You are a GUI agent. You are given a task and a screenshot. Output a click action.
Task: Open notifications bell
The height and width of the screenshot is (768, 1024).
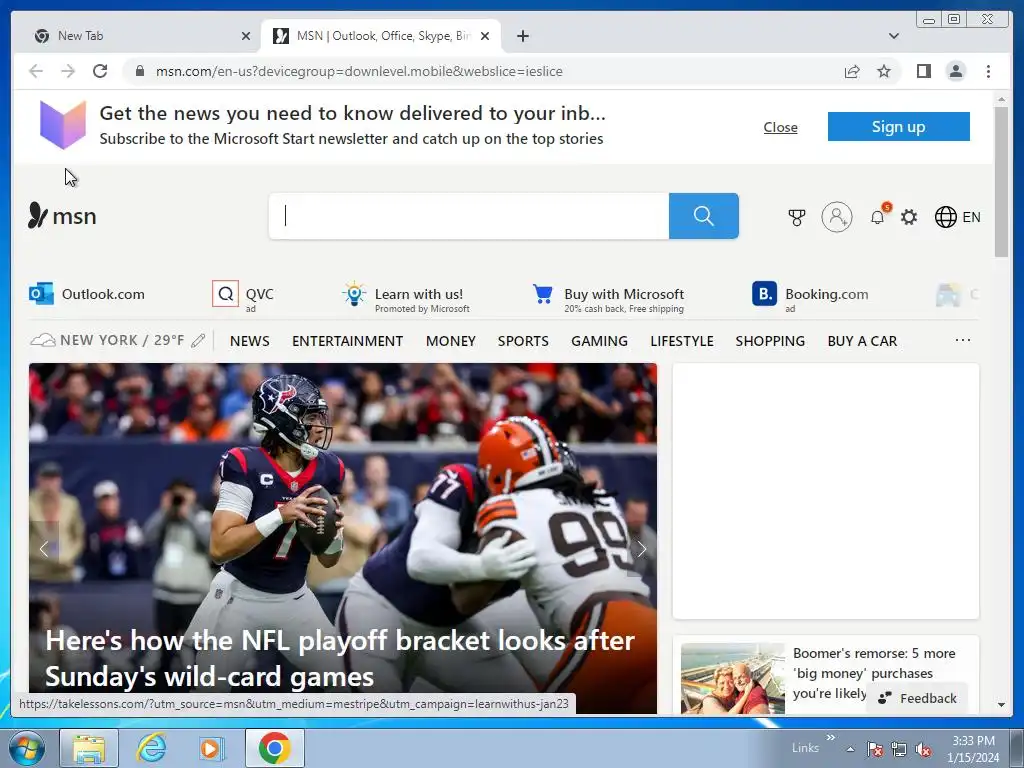(878, 216)
